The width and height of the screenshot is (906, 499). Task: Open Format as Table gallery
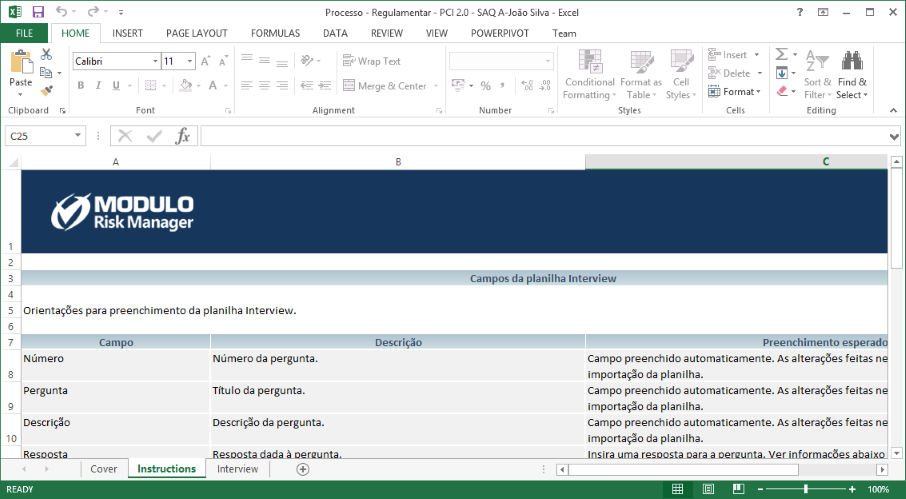click(x=641, y=75)
